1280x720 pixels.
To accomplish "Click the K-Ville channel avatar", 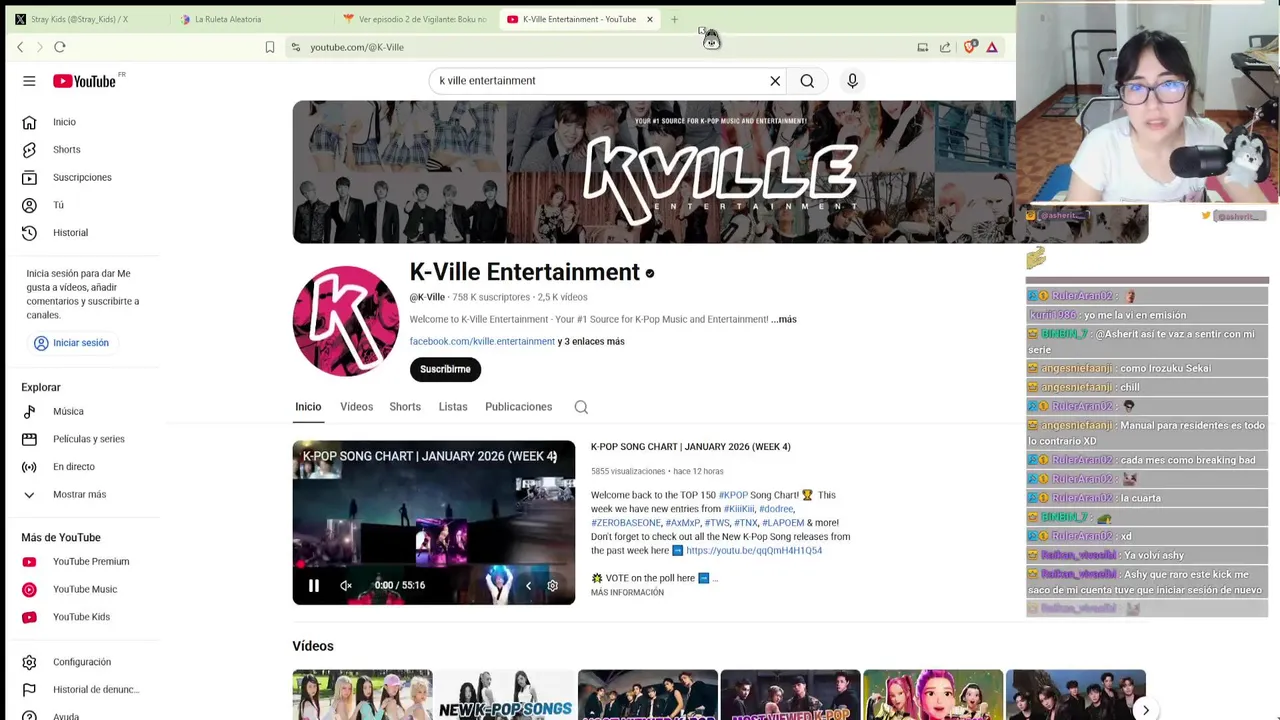I will point(346,322).
